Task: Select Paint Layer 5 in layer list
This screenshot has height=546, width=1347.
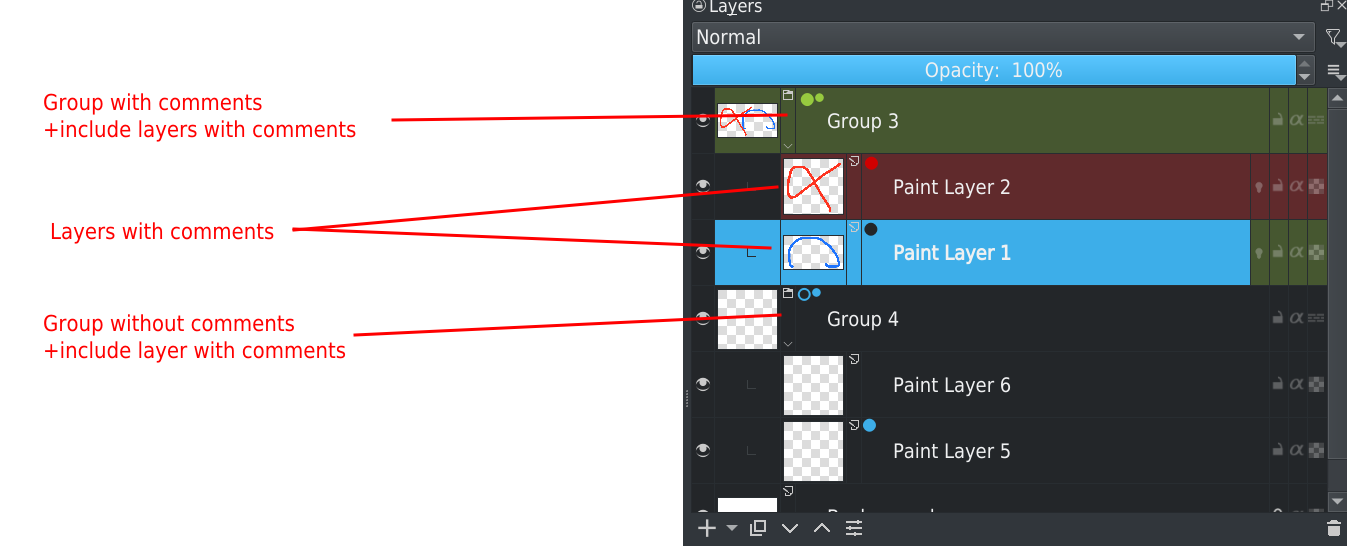Action: [x=951, y=451]
